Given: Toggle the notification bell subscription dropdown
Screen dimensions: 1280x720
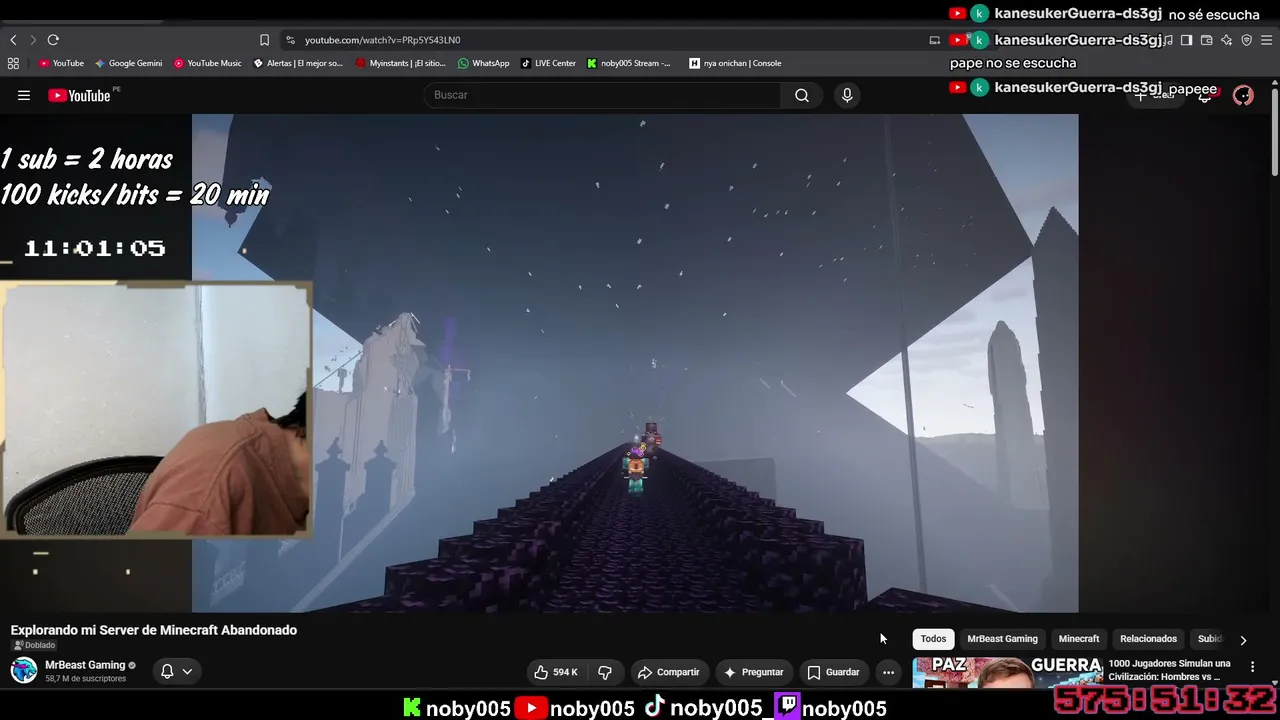Looking at the screenshot, I should coord(175,671).
